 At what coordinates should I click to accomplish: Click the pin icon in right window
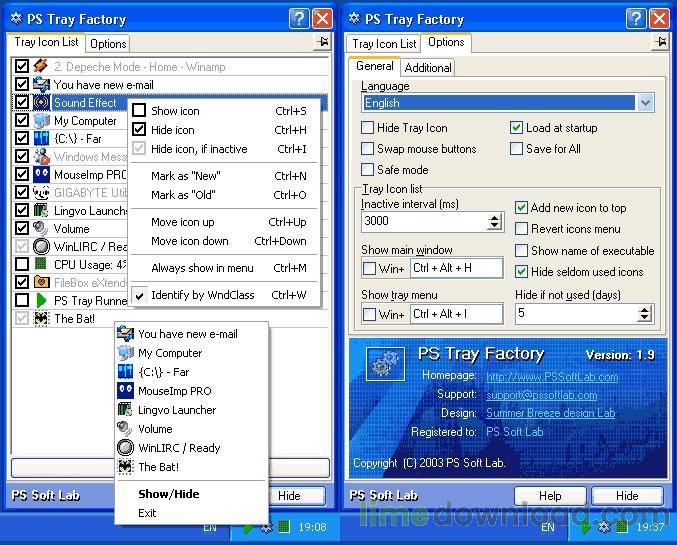(660, 42)
